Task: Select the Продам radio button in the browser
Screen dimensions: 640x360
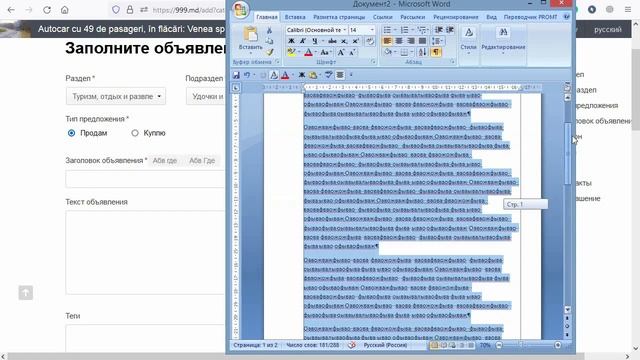Action: [x=71, y=133]
